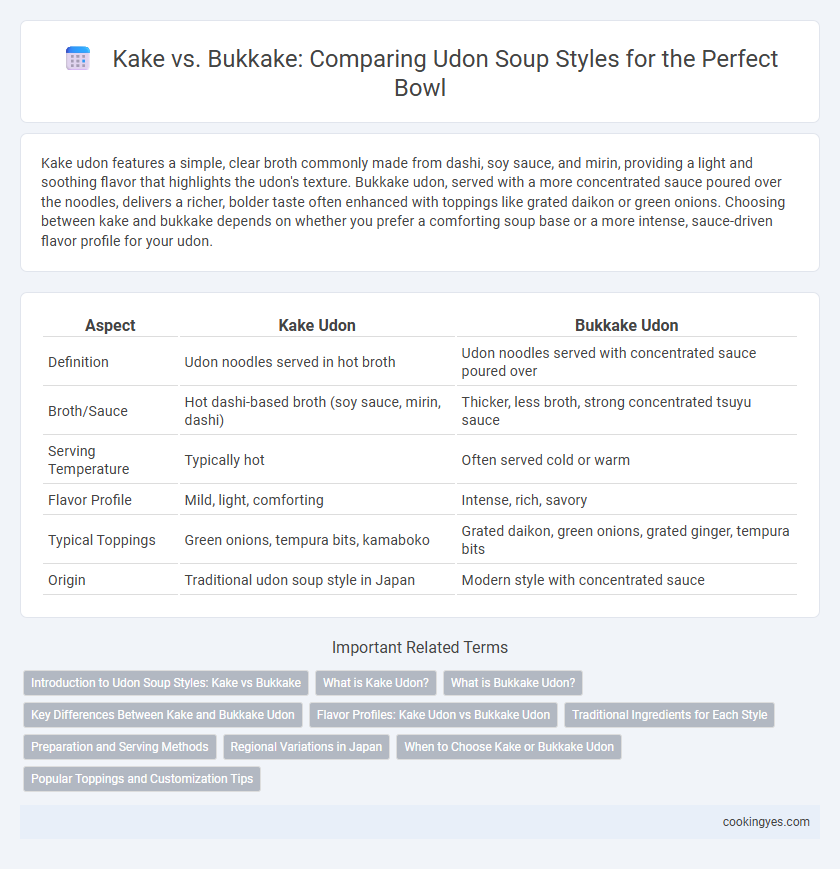Click the 'Typical Toppings' row label

pos(102,540)
